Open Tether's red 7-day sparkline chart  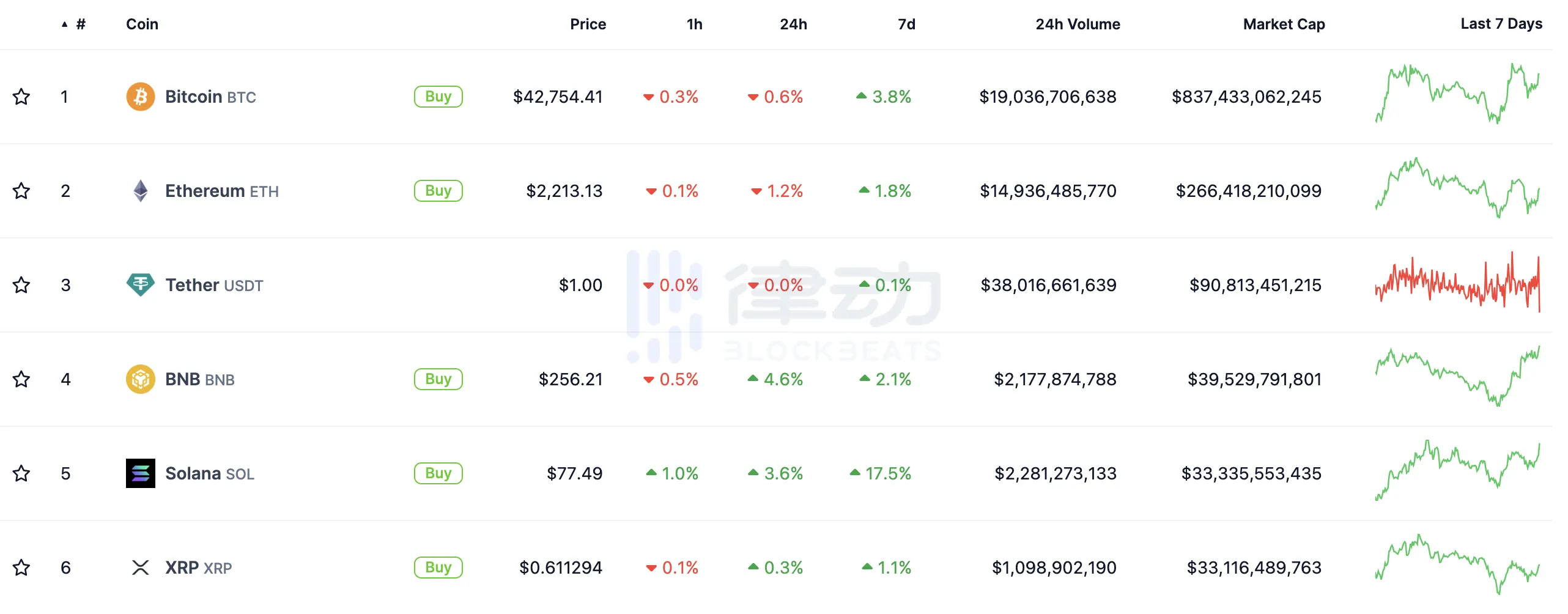1457,283
